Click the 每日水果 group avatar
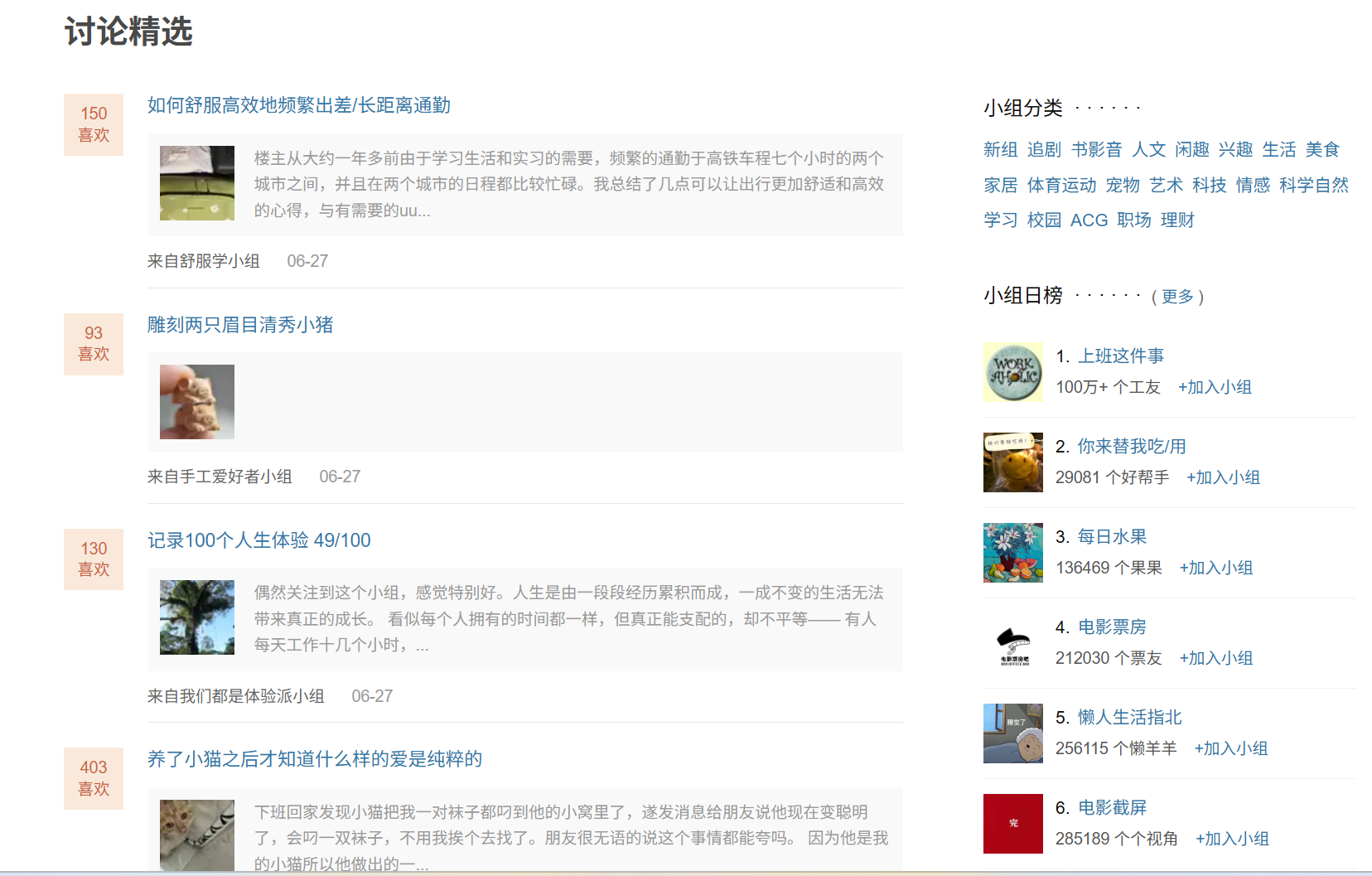Viewport: 1372px width, 876px height. click(x=1013, y=553)
